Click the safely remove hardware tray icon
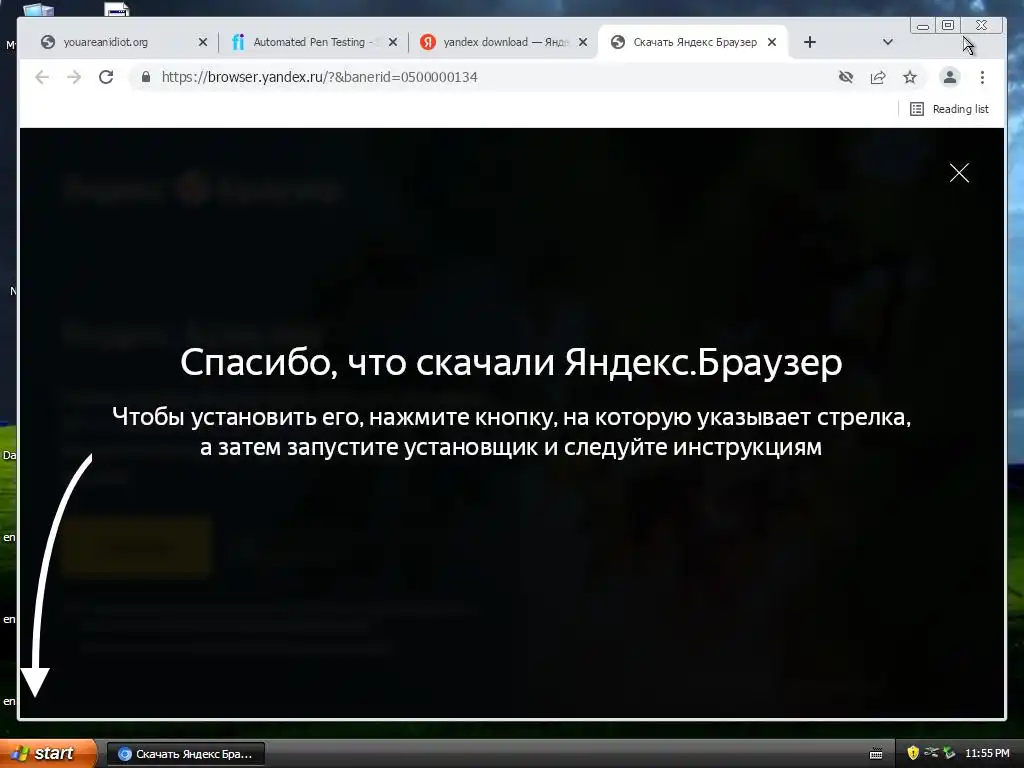 pos(948,753)
